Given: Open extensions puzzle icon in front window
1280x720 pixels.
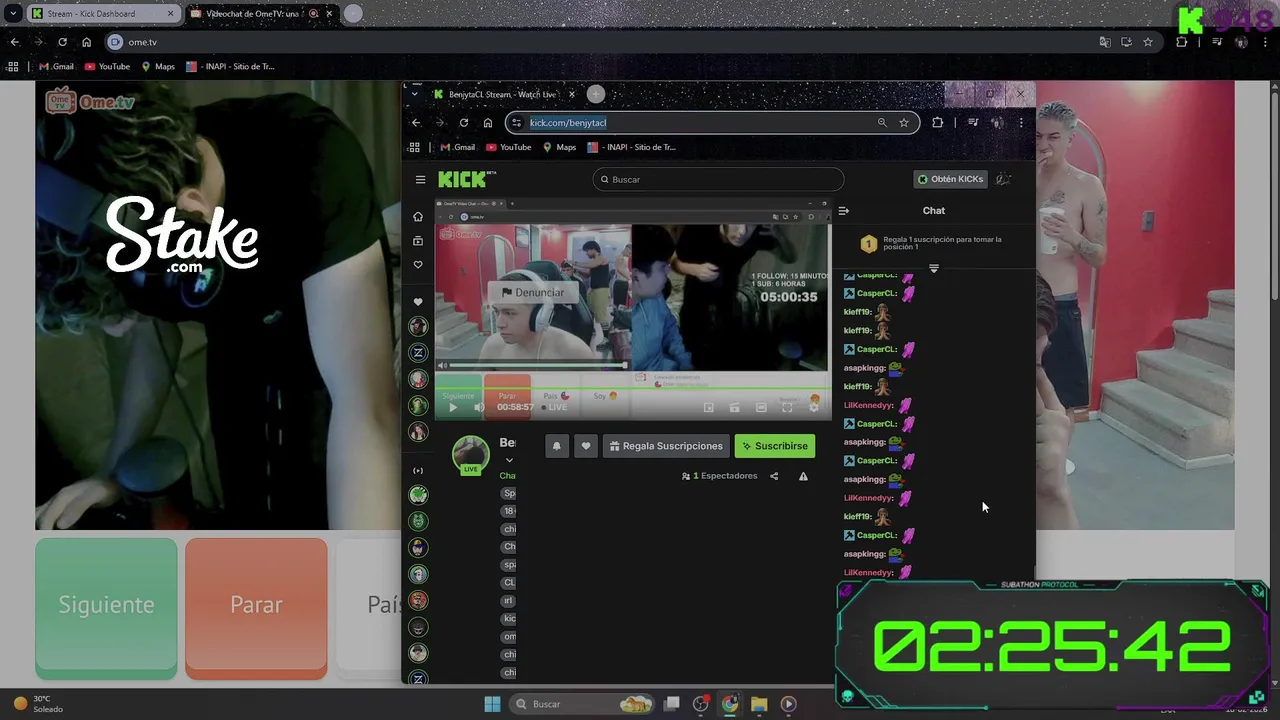Looking at the screenshot, I should (937, 122).
